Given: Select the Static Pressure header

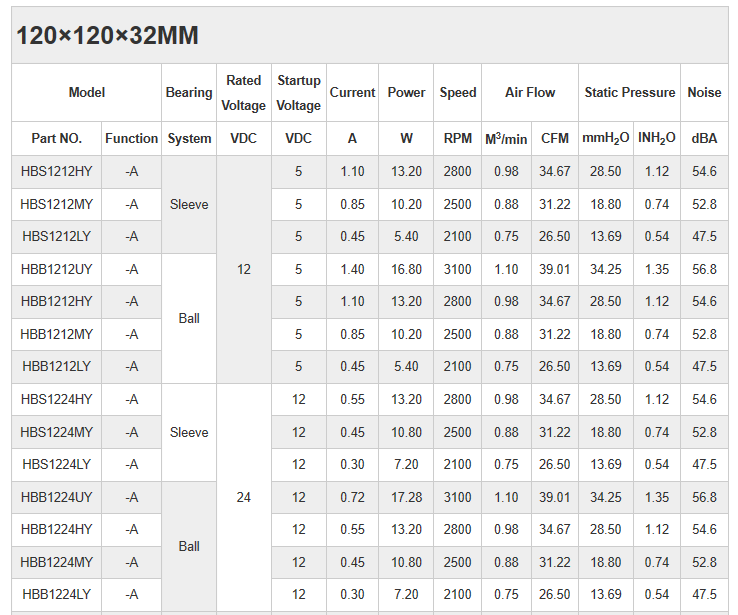Looking at the screenshot, I should [x=630, y=92].
